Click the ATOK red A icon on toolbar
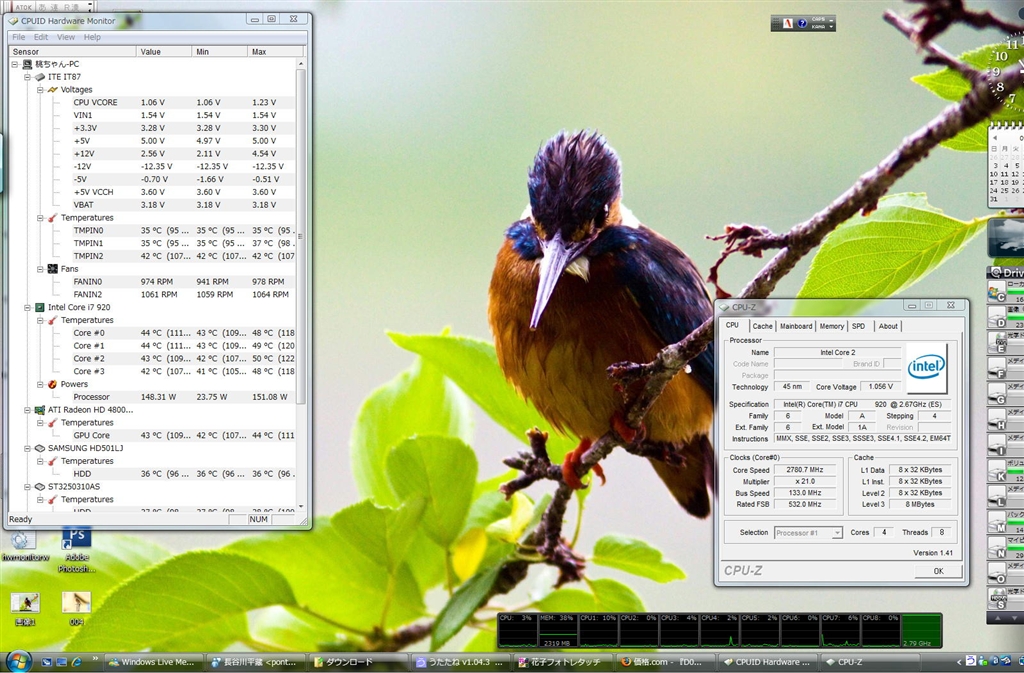 (788, 23)
